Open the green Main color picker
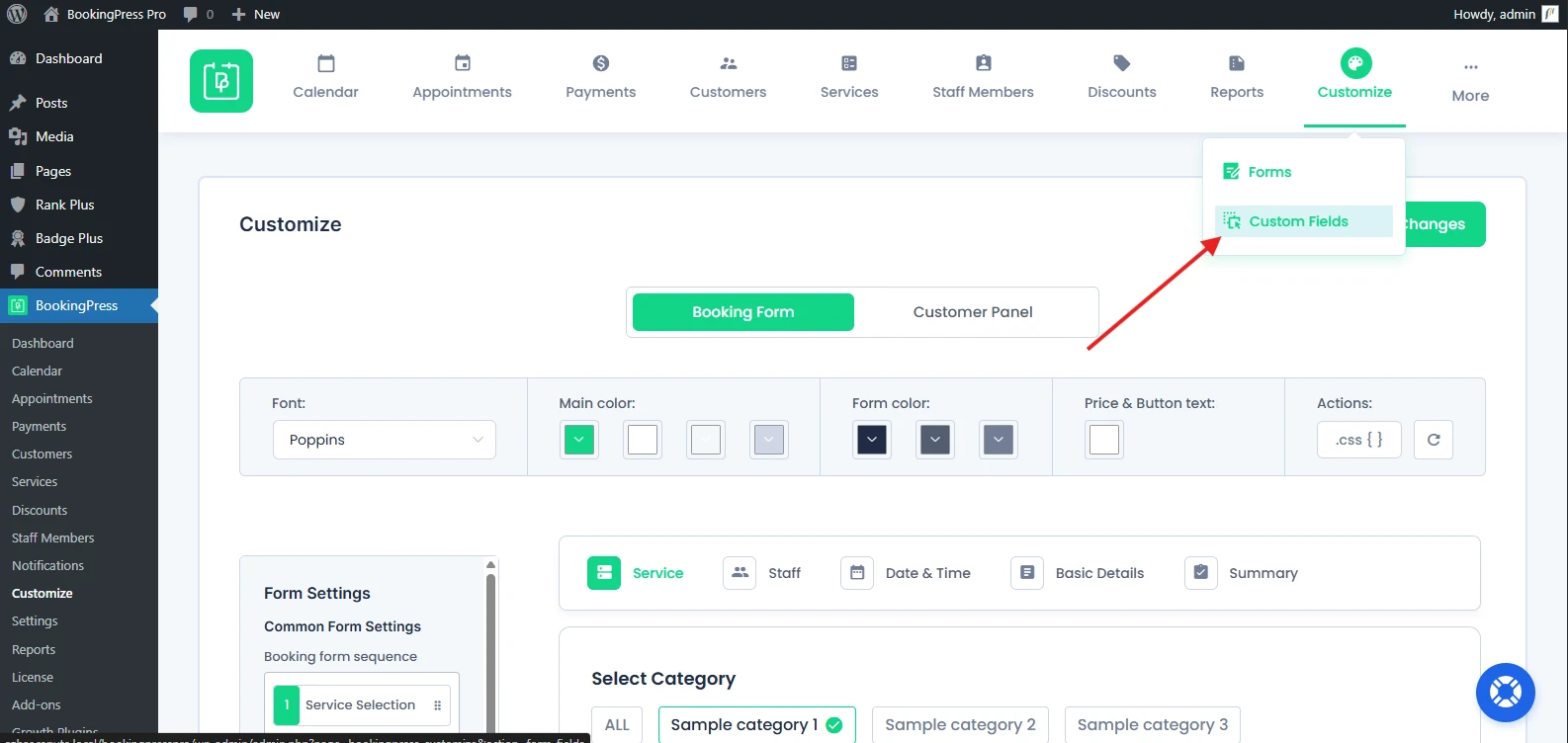 click(x=579, y=440)
